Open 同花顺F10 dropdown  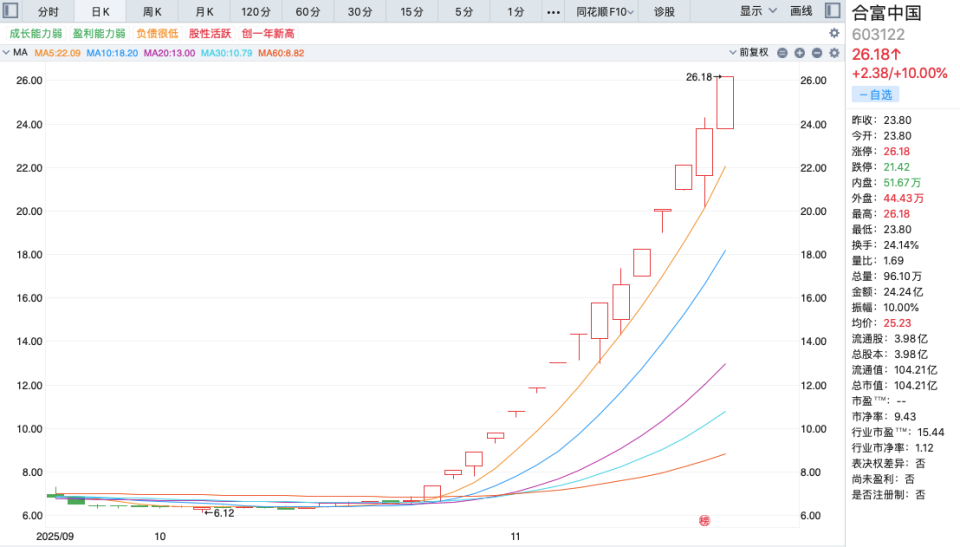point(605,12)
